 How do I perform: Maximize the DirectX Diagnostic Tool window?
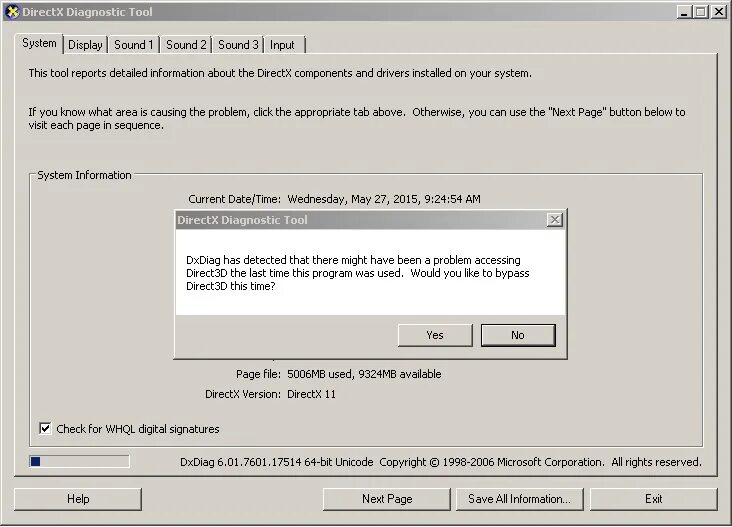pos(701,12)
